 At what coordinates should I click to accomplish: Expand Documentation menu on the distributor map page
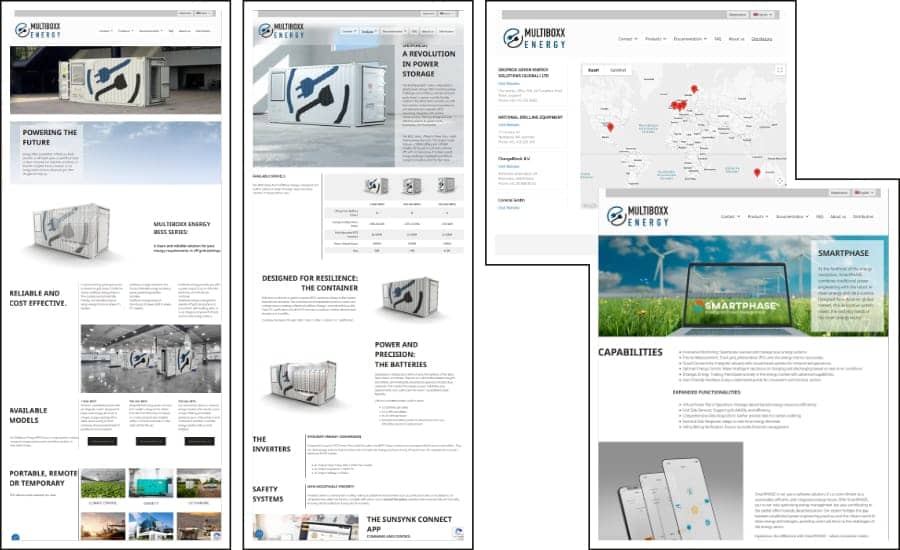(x=690, y=39)
